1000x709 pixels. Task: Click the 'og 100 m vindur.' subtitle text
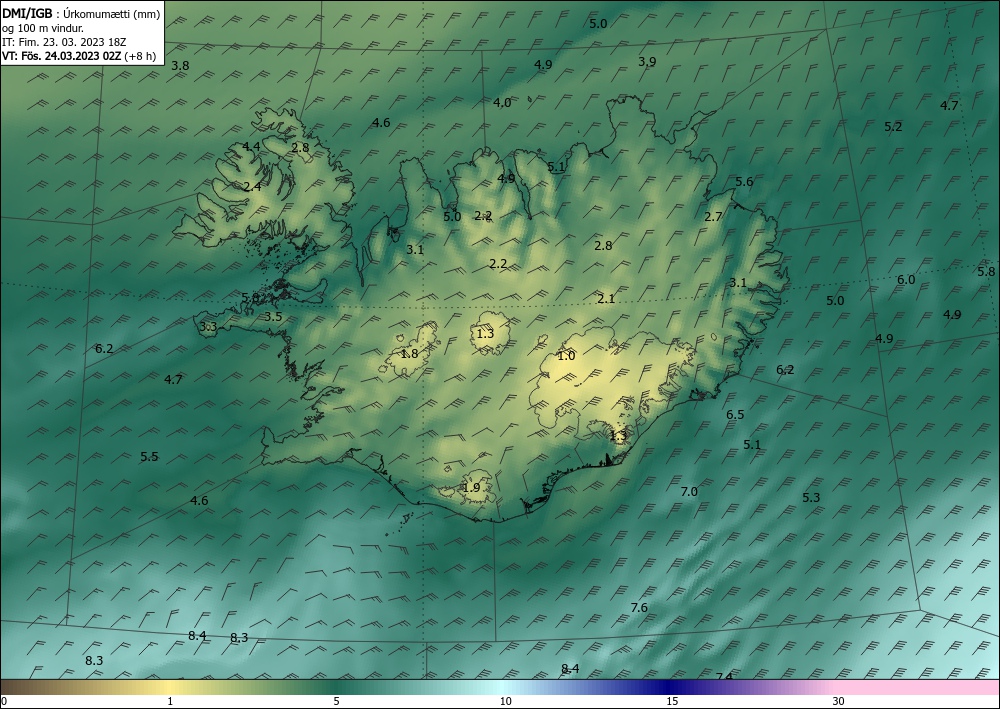[43, 28]
